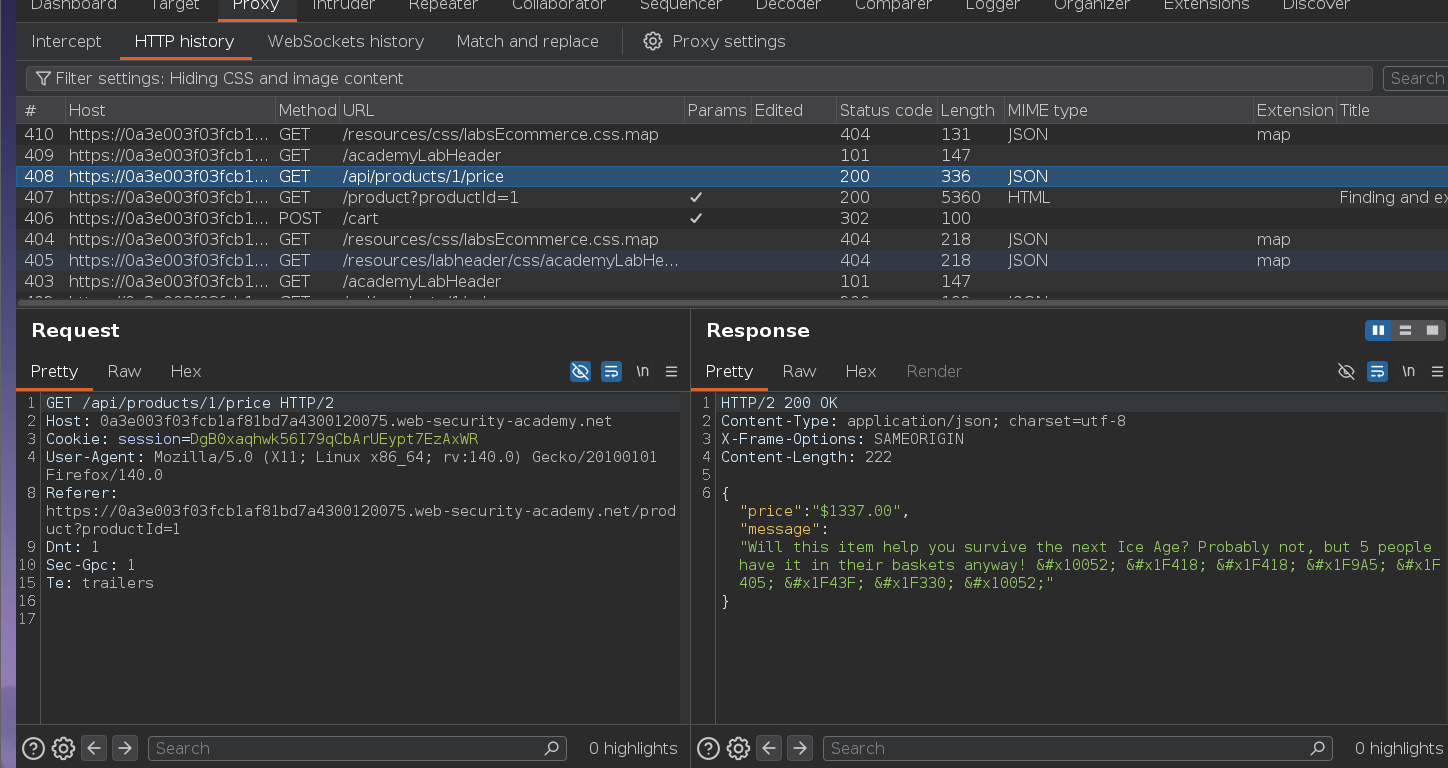Open Match and replace tab

pos(528,41)
